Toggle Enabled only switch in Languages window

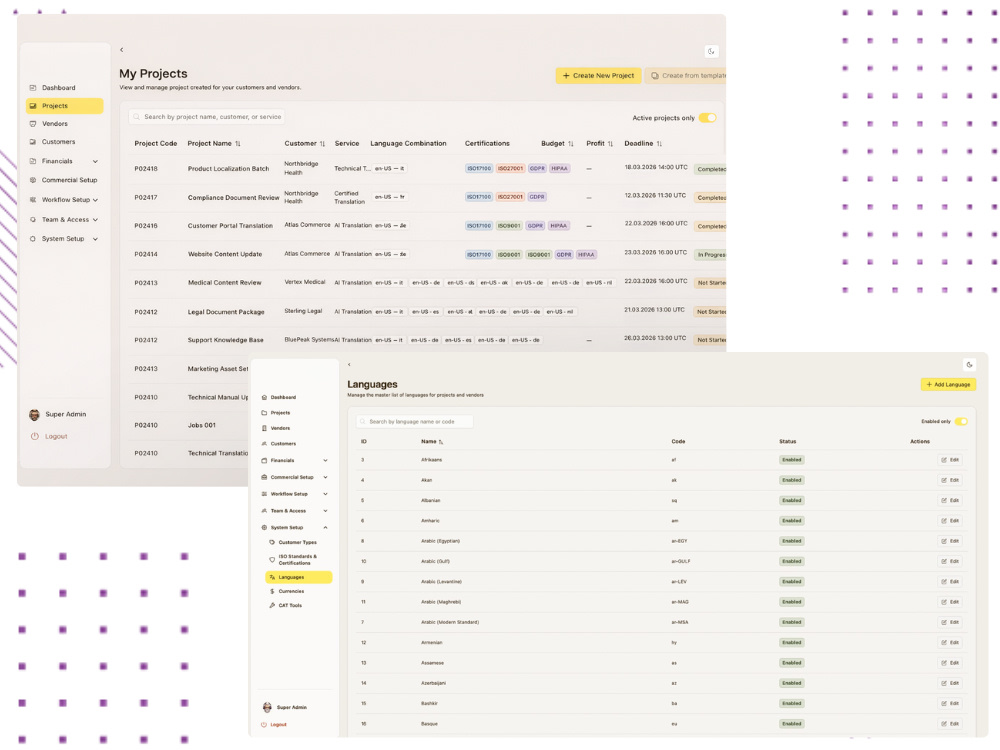(961, 422)
